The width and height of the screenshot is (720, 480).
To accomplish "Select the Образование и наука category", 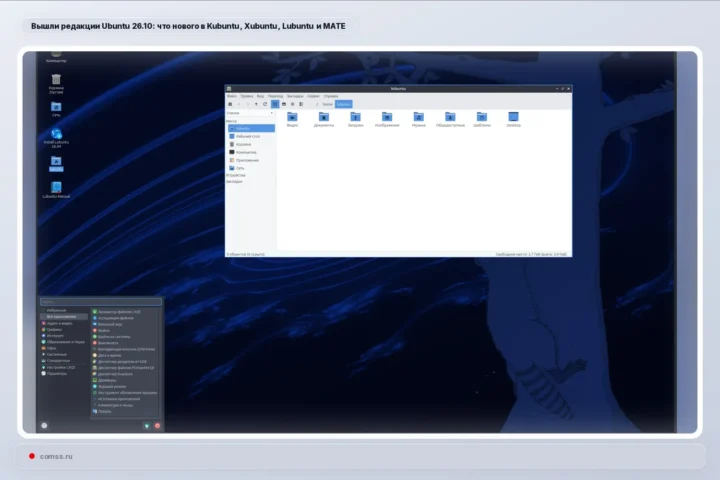I will click(64, 342).
